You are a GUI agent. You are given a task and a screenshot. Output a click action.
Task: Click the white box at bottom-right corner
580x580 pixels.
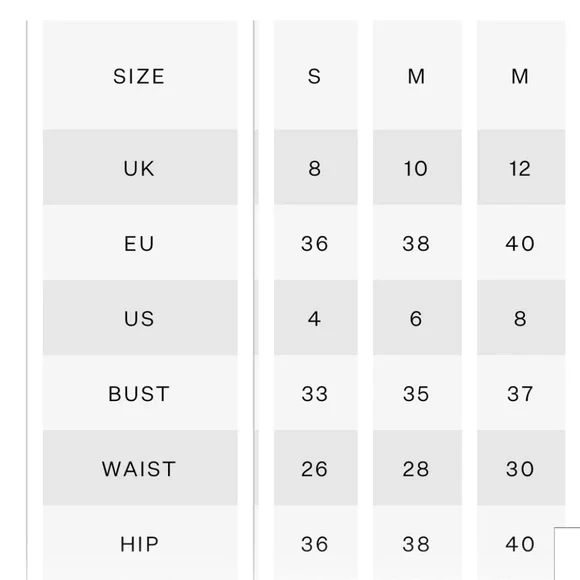tap(567, 554)
